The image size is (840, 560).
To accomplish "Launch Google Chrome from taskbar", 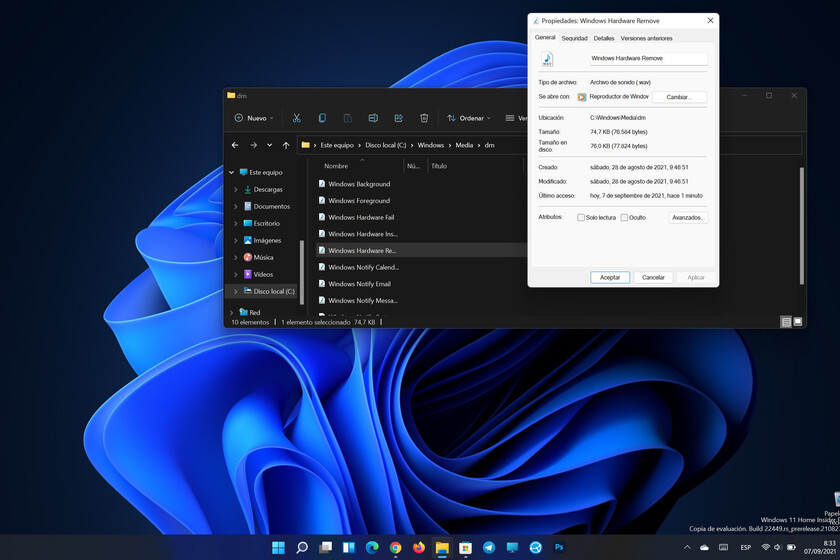I will click(x=395, y=547).
